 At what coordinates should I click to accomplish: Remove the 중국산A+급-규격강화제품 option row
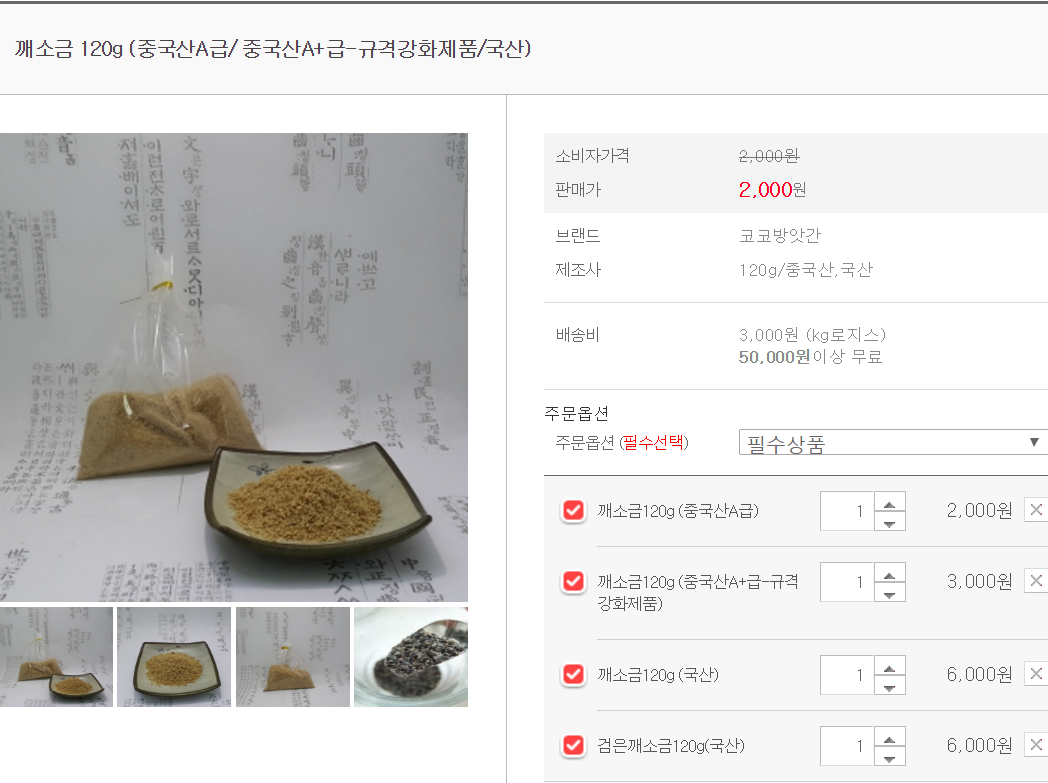click(1036, 581)
